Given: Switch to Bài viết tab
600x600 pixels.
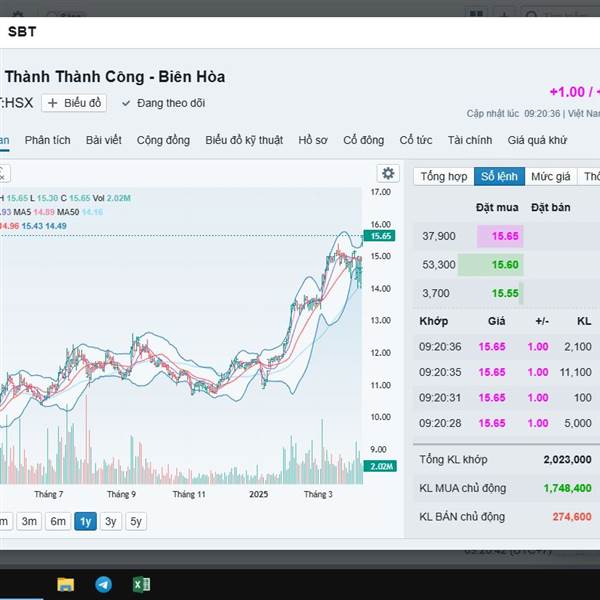Looking at the screenshot, I should [104, 140].
